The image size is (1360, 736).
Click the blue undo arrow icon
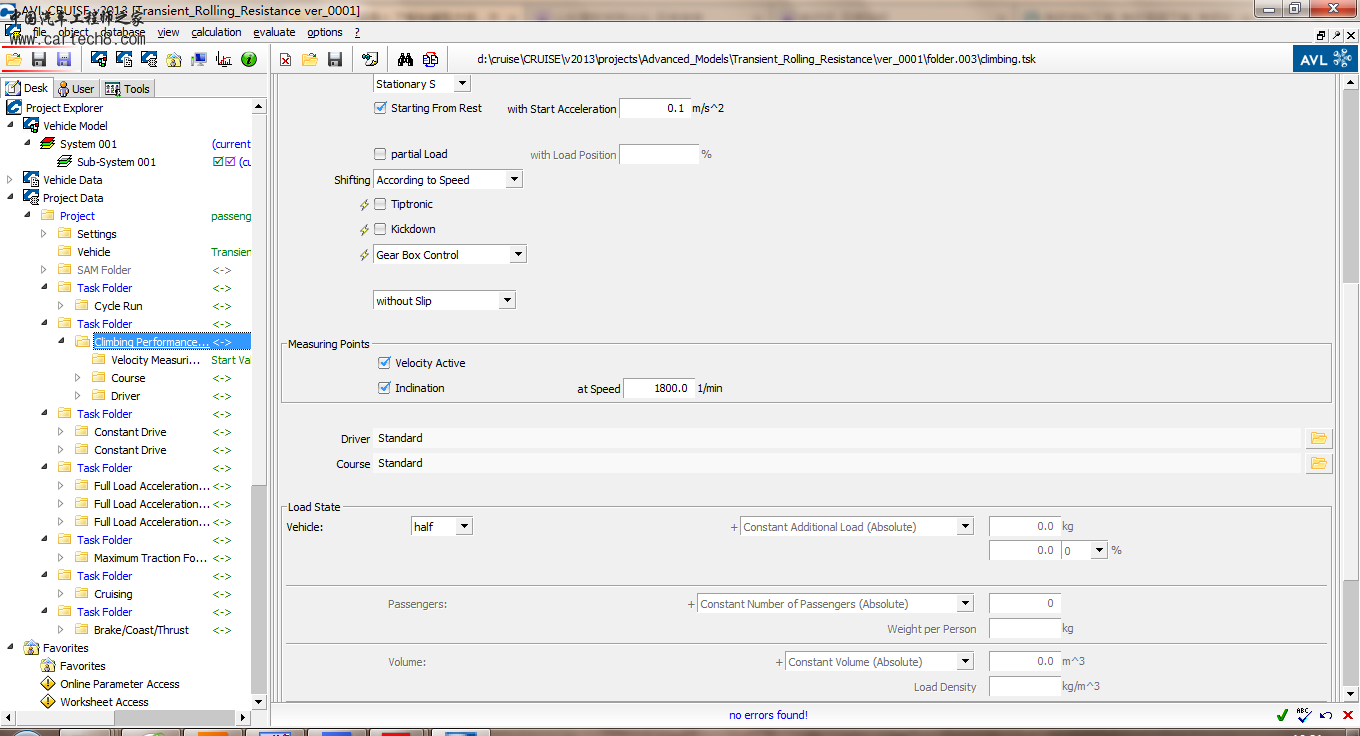tap(1326, 715)
